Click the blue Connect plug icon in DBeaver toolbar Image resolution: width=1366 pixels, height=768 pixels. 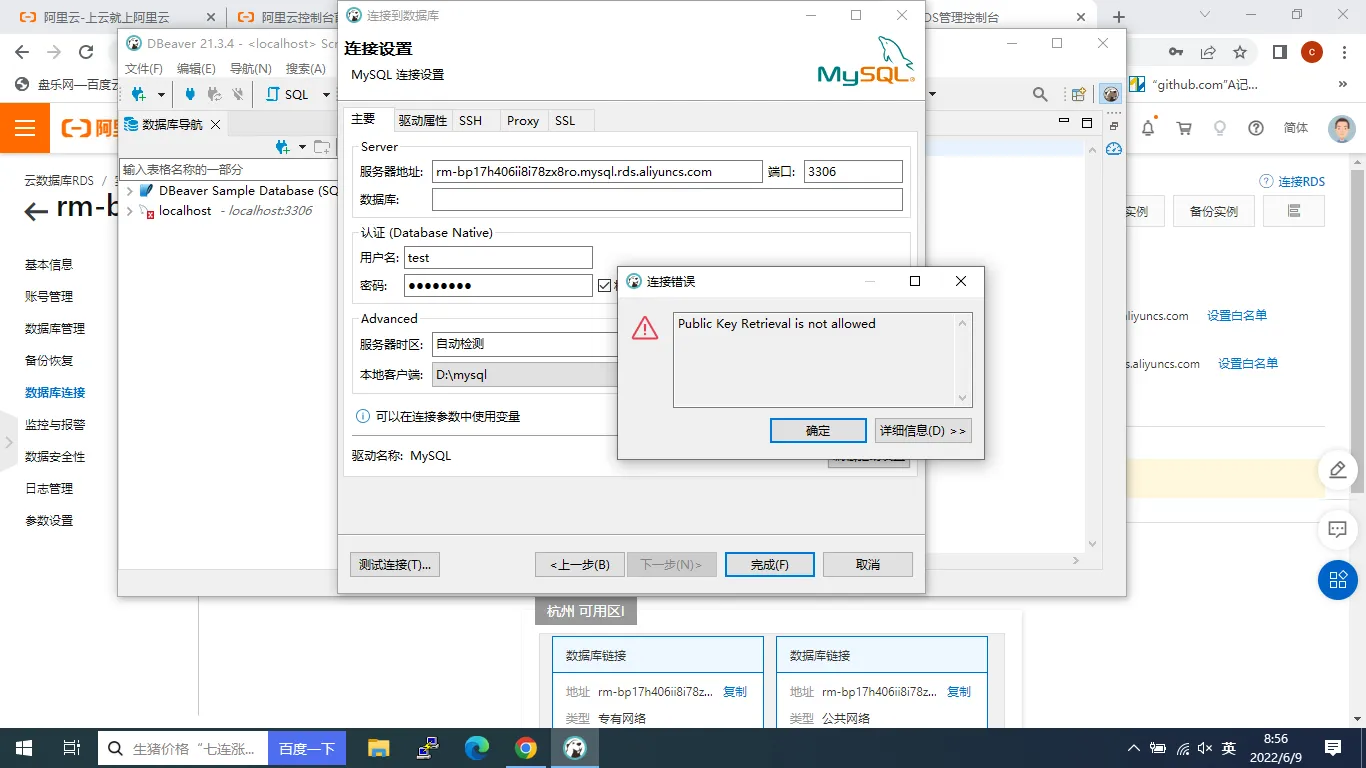click(x=189, y=94)
